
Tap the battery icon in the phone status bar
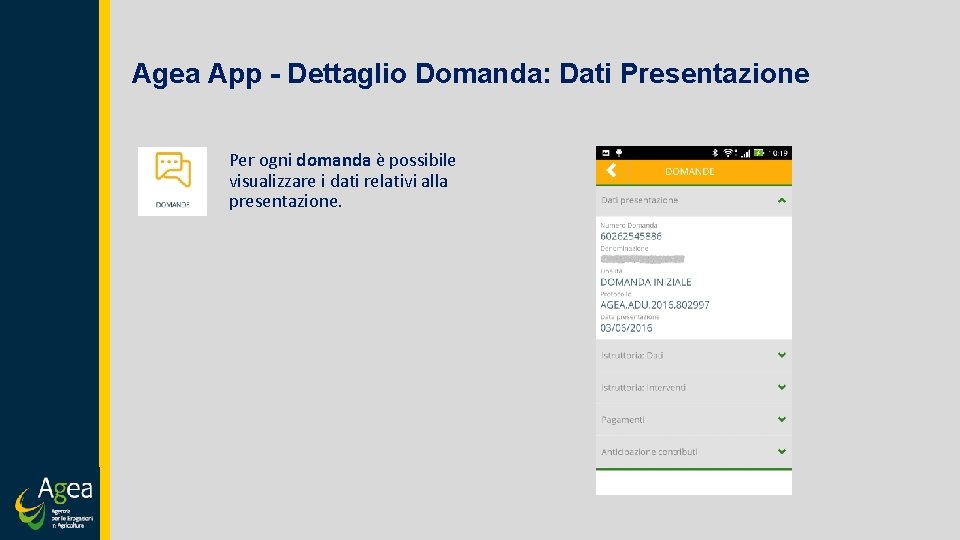pyautogui.click(x=759, y=153)
